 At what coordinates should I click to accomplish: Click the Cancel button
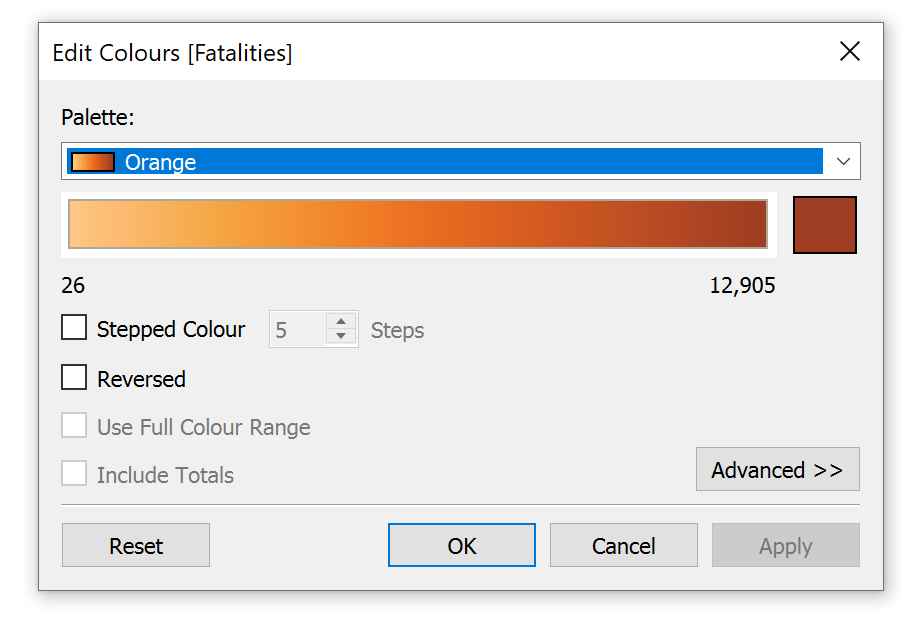(623, 546)
